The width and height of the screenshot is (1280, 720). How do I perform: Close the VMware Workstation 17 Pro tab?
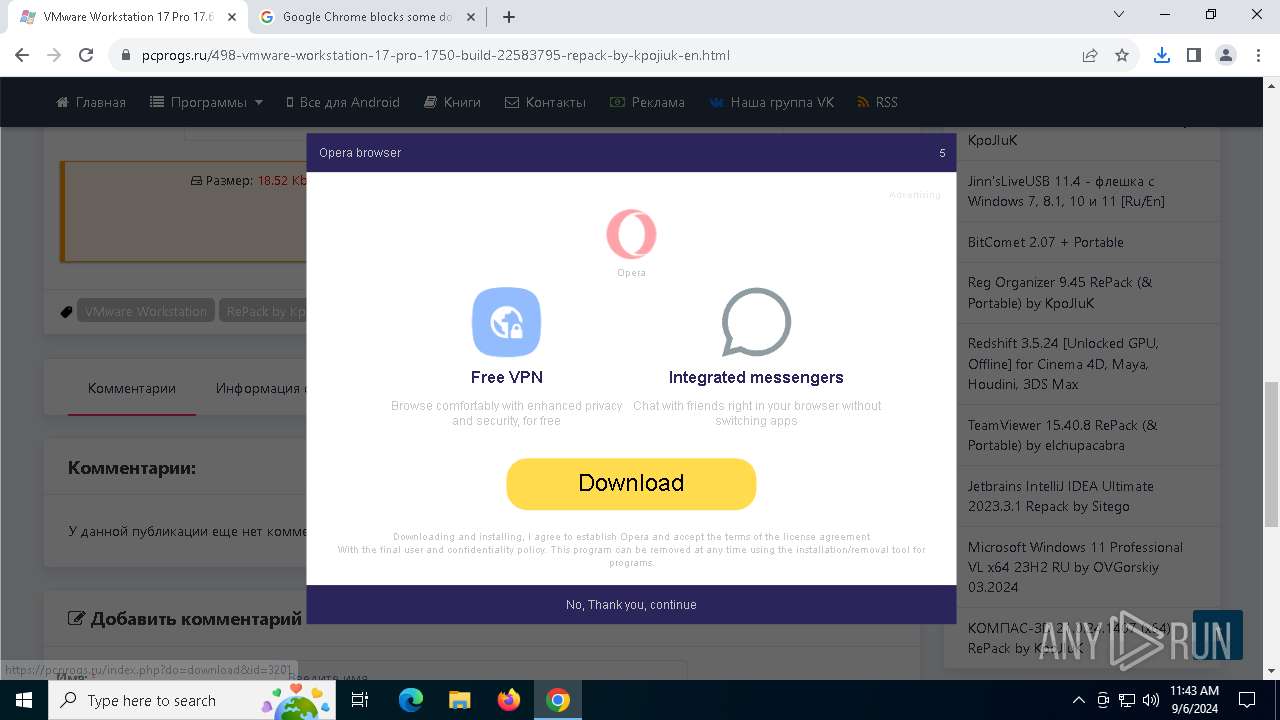pyautogui.click(x=231, y=17)
